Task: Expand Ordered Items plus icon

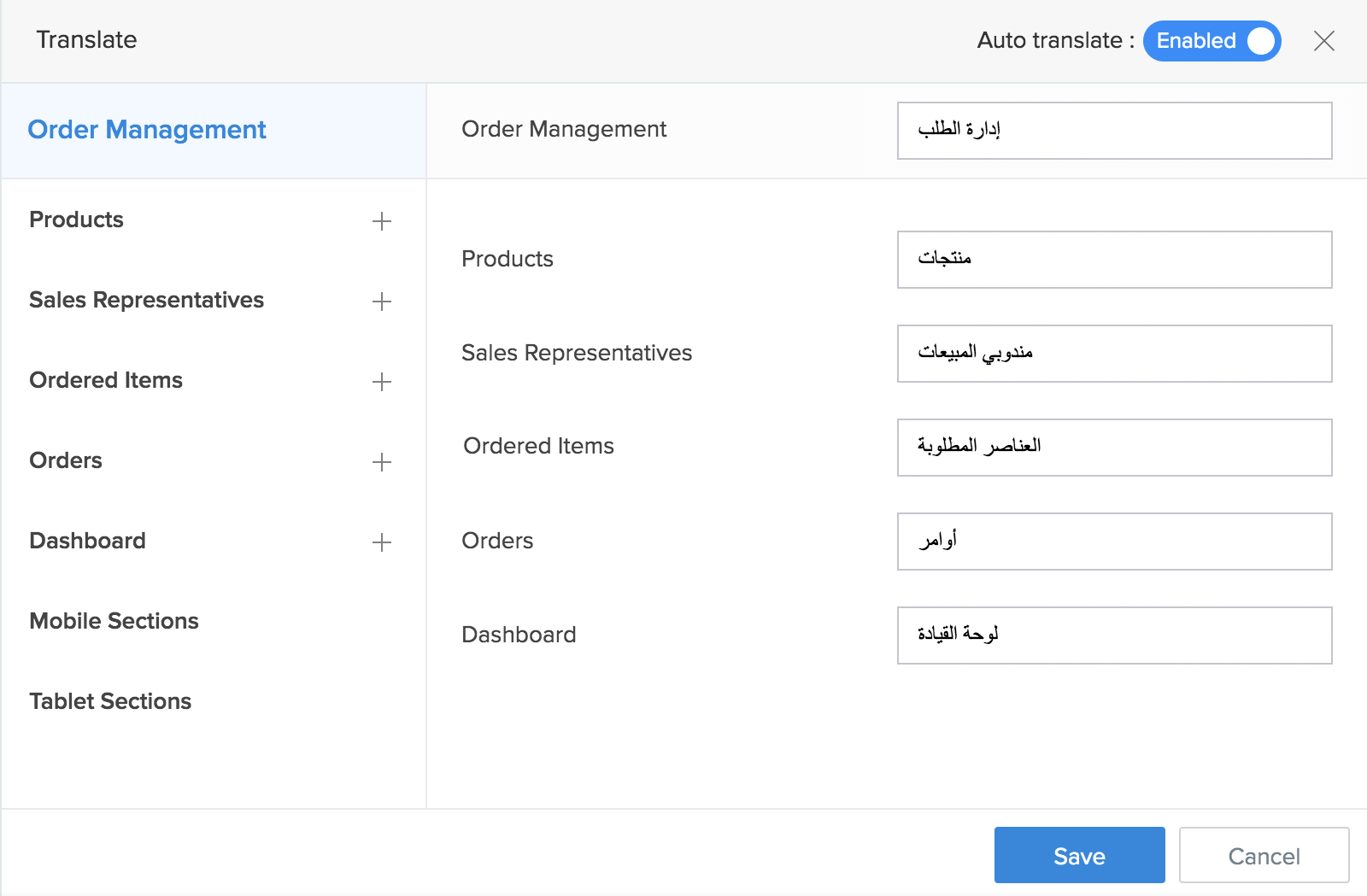Action: pos(382,382)
